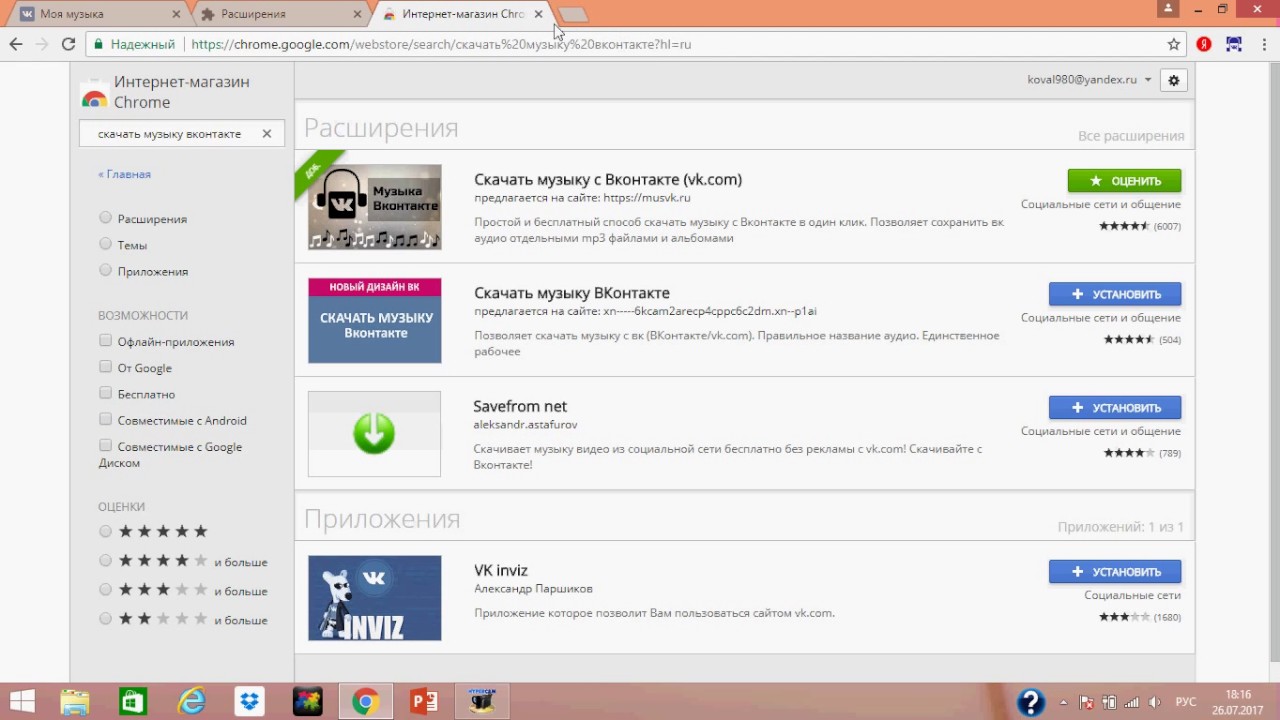
Task: Click Новый дизайн ВК extension thumbnail
Action: 374,320
